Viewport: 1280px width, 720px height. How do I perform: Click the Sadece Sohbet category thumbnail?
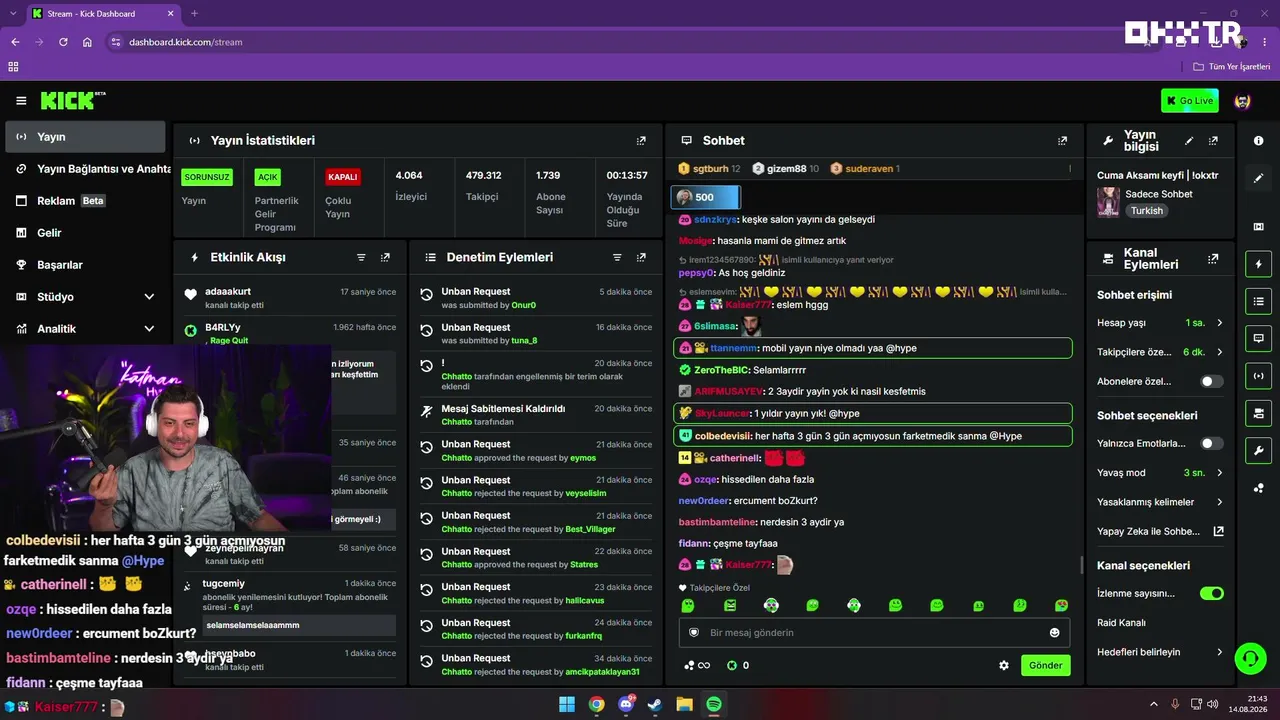coord(1108,201)
